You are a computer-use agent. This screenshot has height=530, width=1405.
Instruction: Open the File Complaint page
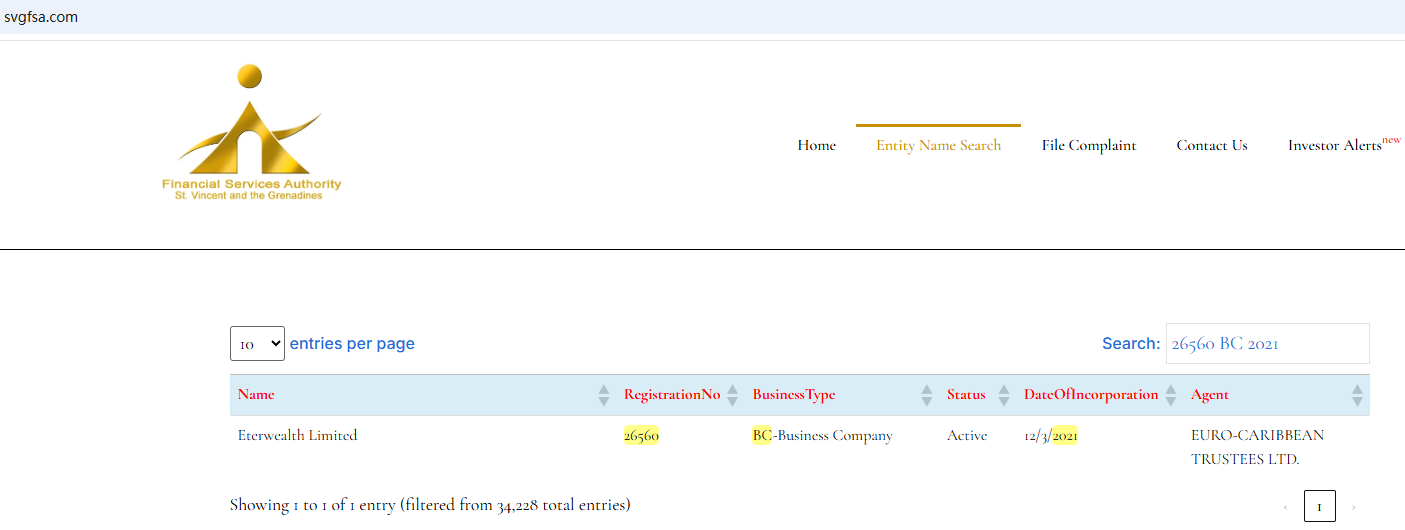1088,145
